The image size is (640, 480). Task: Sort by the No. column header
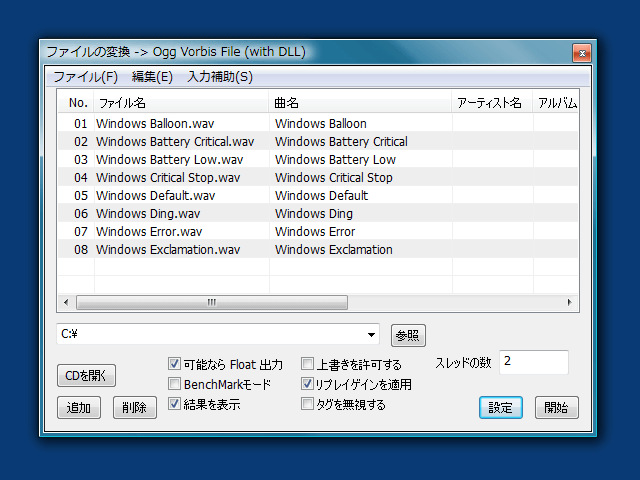(76, 102)
